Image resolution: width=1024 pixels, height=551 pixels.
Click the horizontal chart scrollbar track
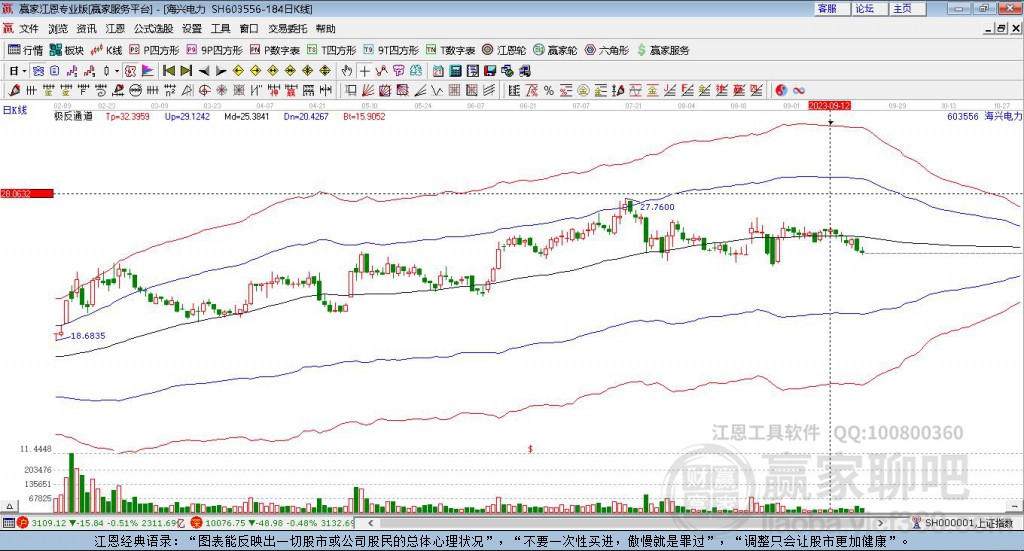pos(626,523)
